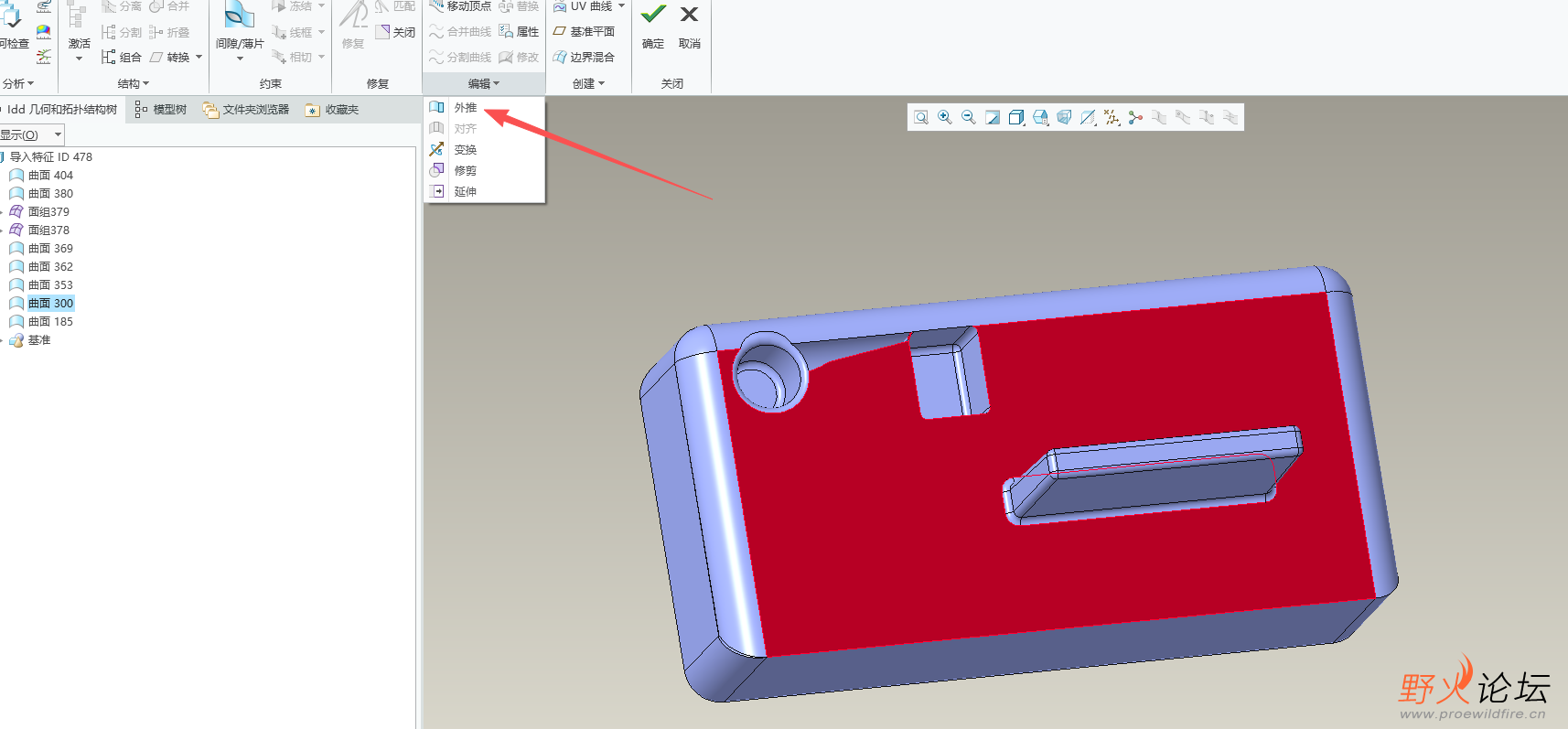
Task: Select 曲面 353 in the tree
Action: tap(42, 284)
